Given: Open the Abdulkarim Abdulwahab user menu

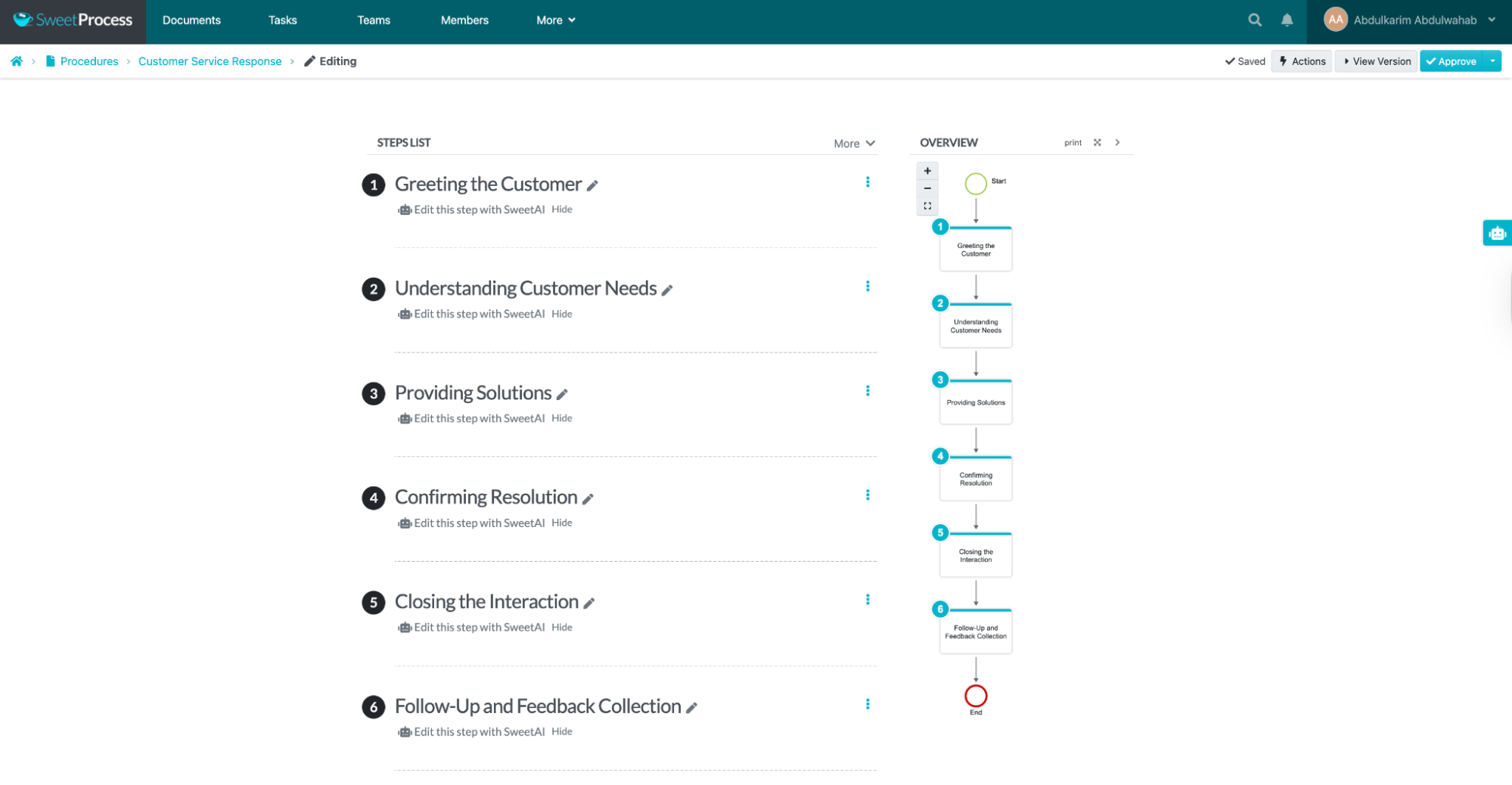Looking at the screenshot, I should point(1409,20).
